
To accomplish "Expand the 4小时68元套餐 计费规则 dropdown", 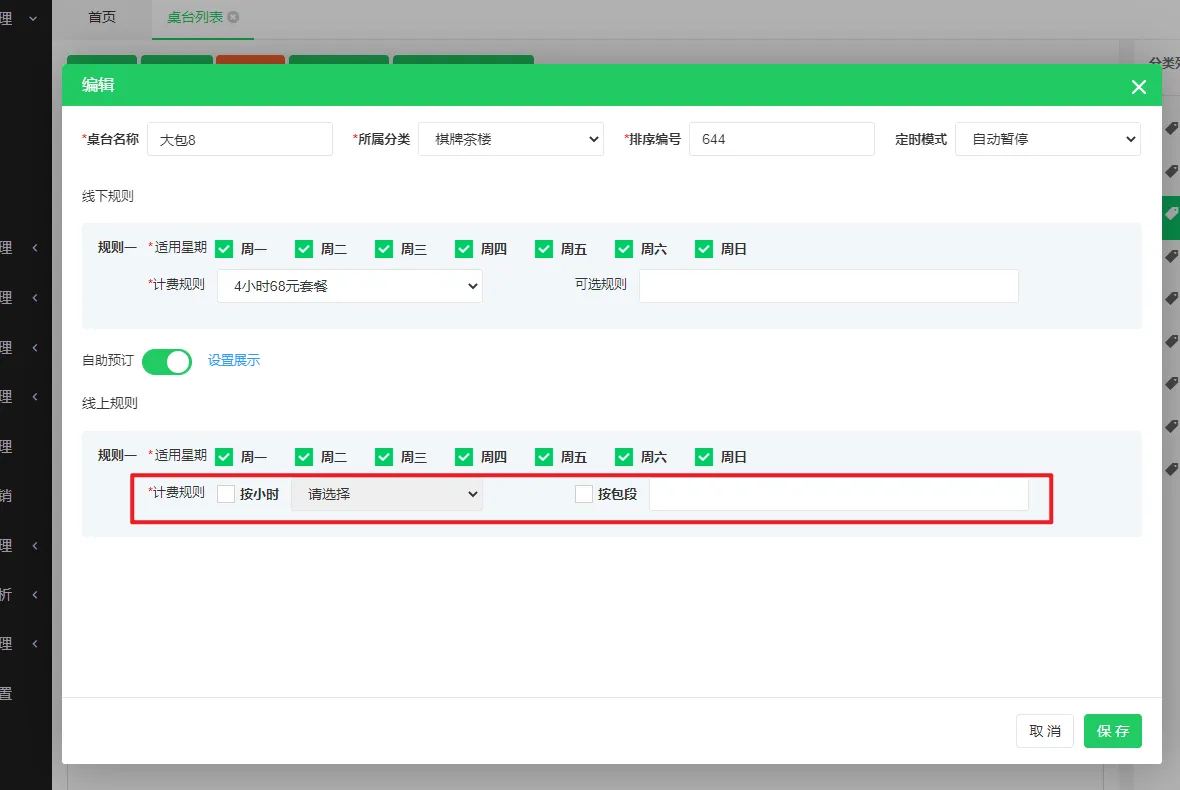I will 349,286.
